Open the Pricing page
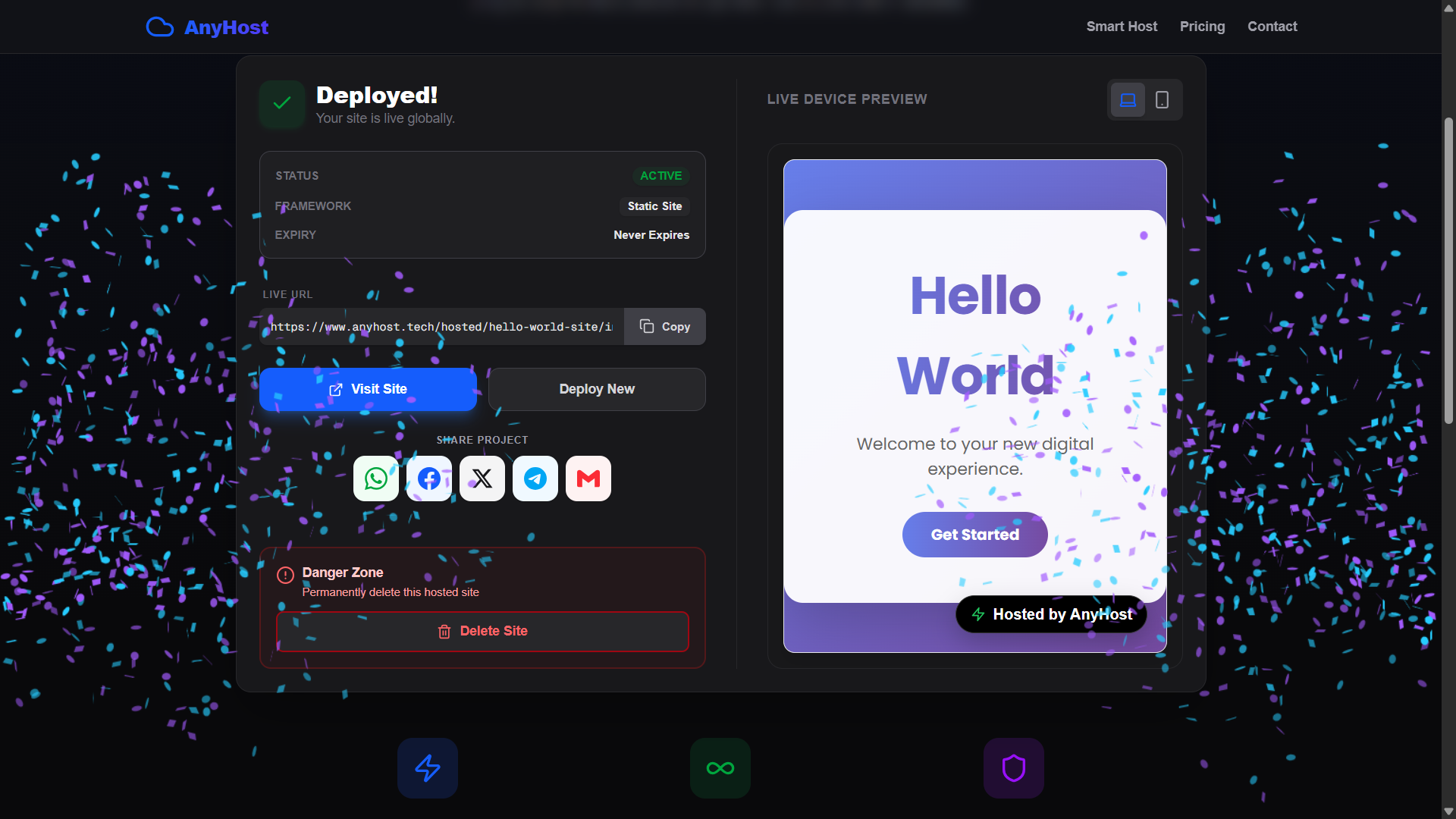1456x819 pixels. 1202,27
